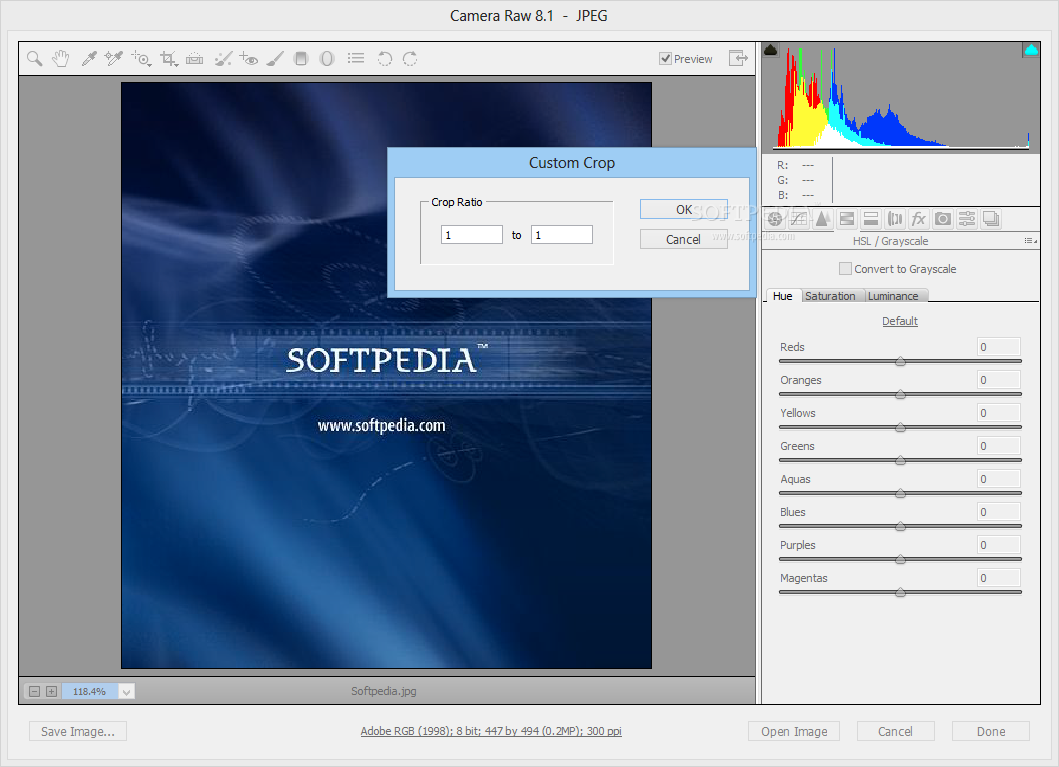Rotate image 90 degrees counter-clockwise
Image resolution: width=1059 pixels, height=767 pixels.
point(385,59)
